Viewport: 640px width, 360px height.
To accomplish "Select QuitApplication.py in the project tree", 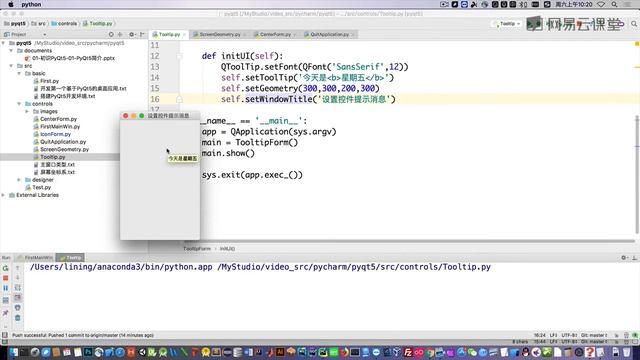I will point(63,142).
